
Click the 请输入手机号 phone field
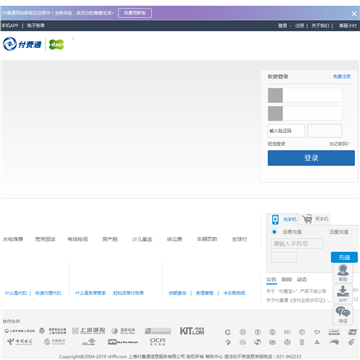pos(297,244)
